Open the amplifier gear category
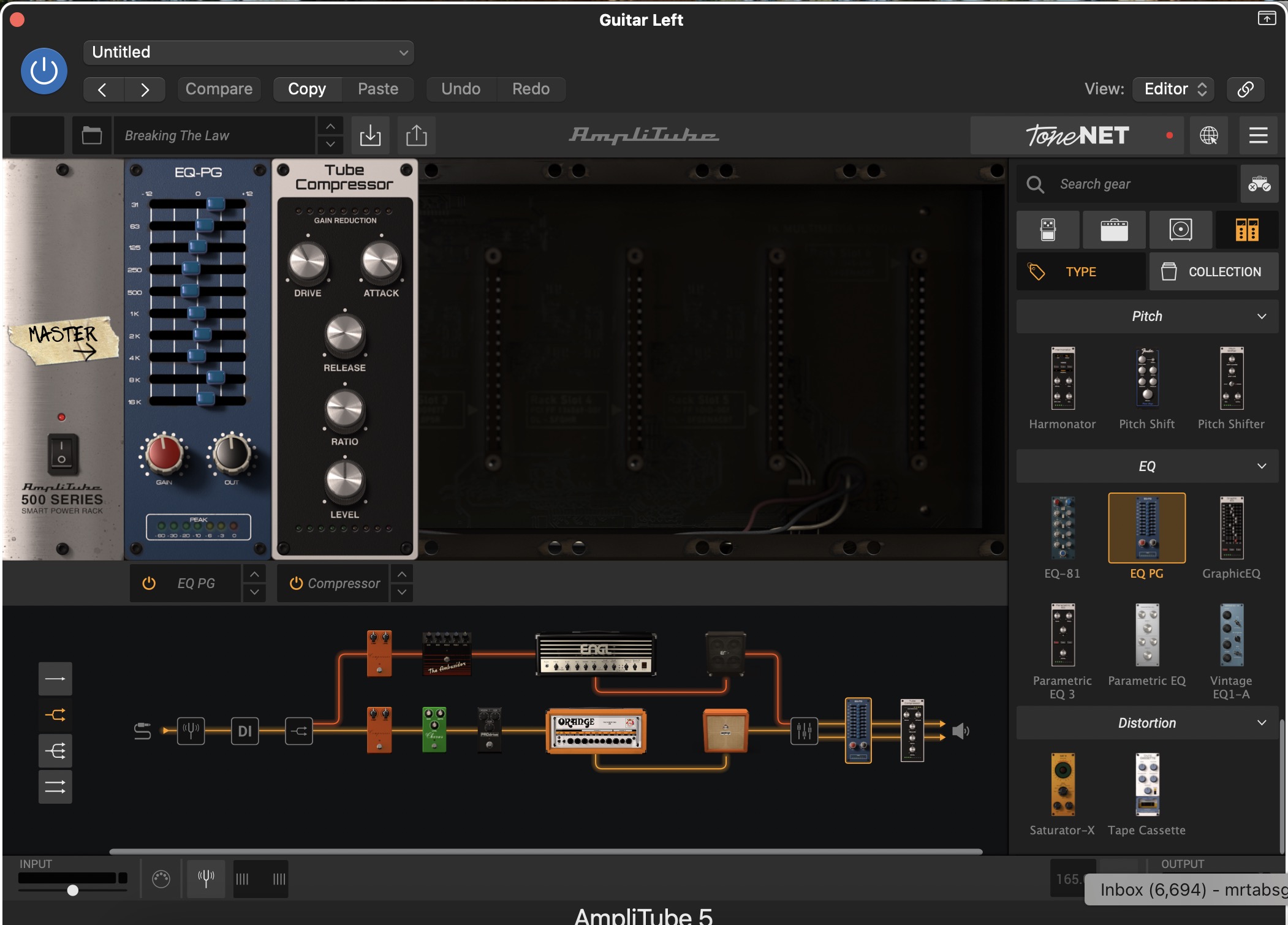Viewport: 1288px width, 925px height. tap(1114, 230)
